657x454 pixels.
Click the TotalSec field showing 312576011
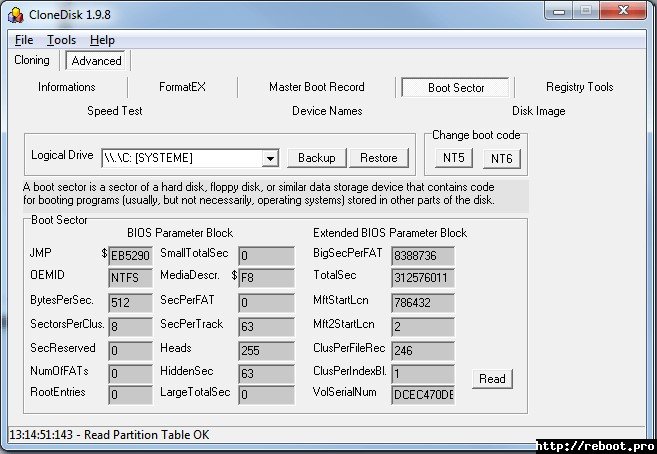tap(423, 278)
